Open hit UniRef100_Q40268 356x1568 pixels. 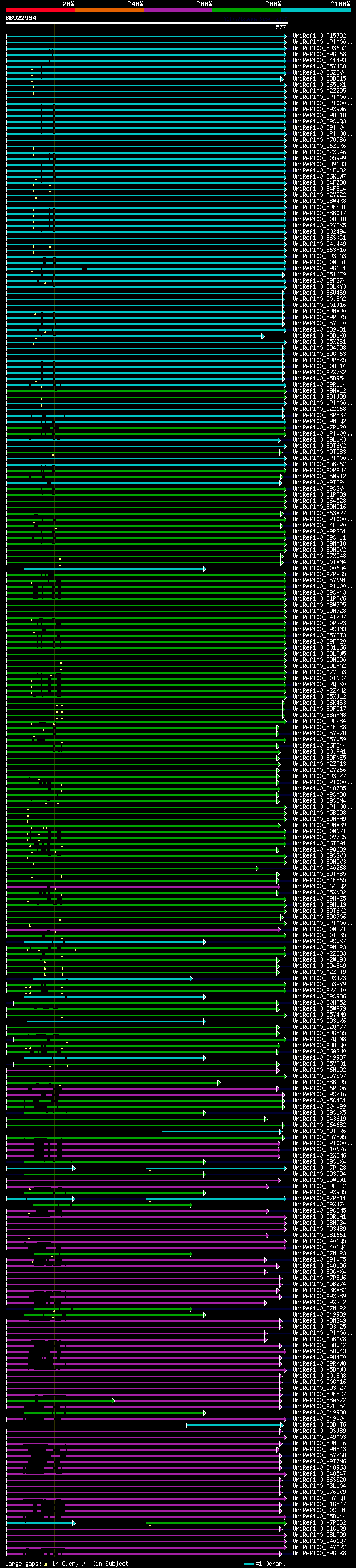pos(319,868)
